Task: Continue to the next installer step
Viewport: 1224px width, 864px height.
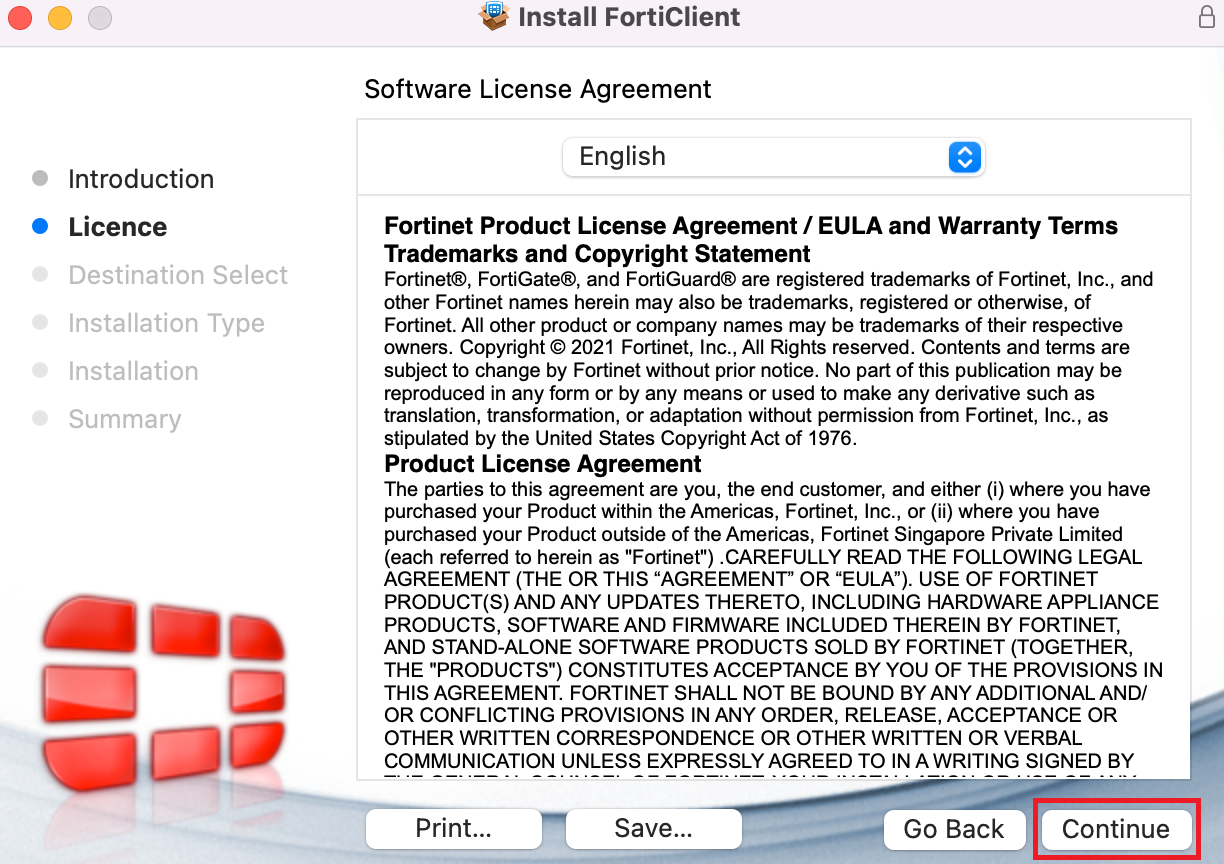Action: 1115,829
